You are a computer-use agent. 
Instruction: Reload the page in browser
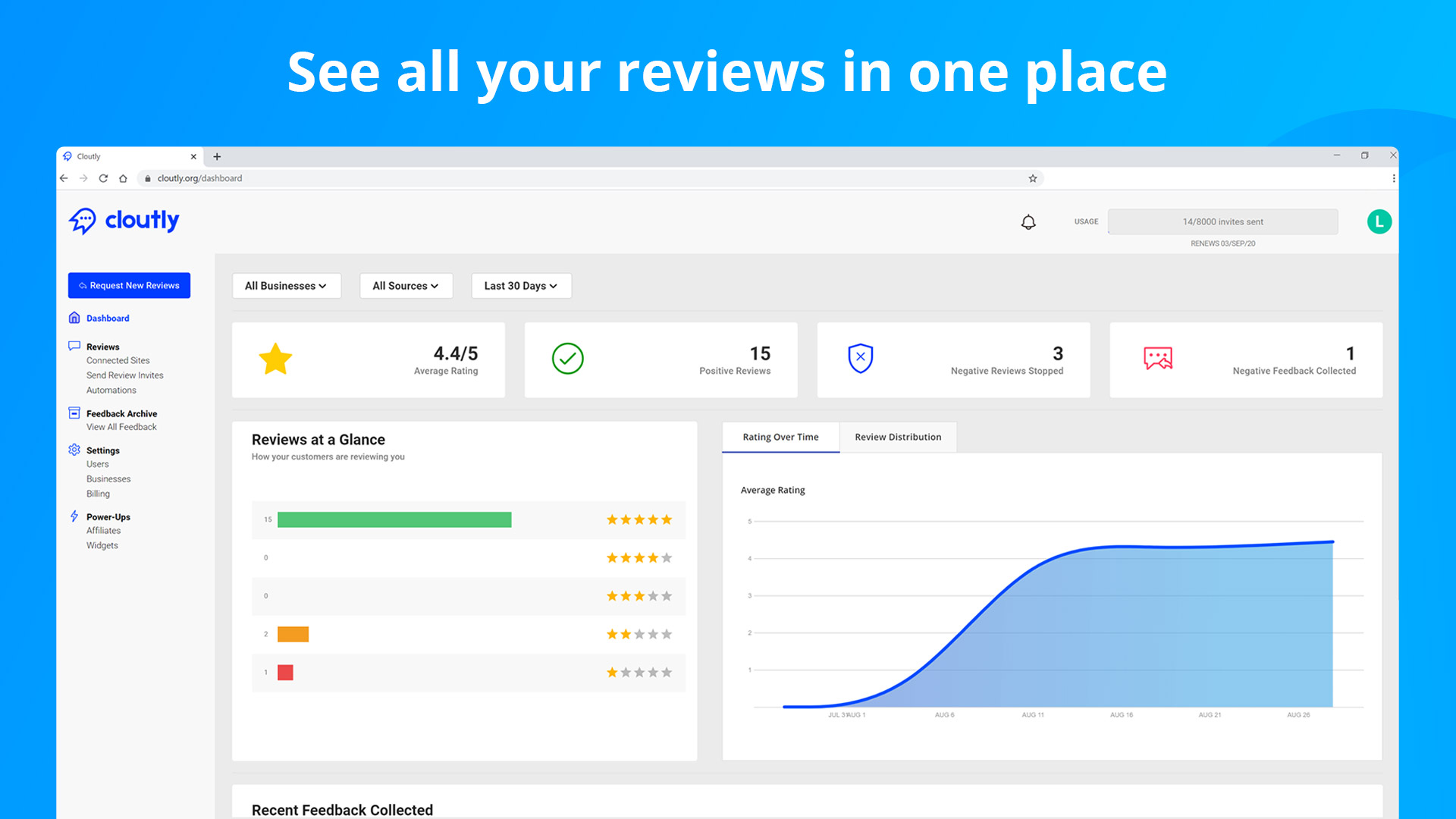[x=103, y=178]
